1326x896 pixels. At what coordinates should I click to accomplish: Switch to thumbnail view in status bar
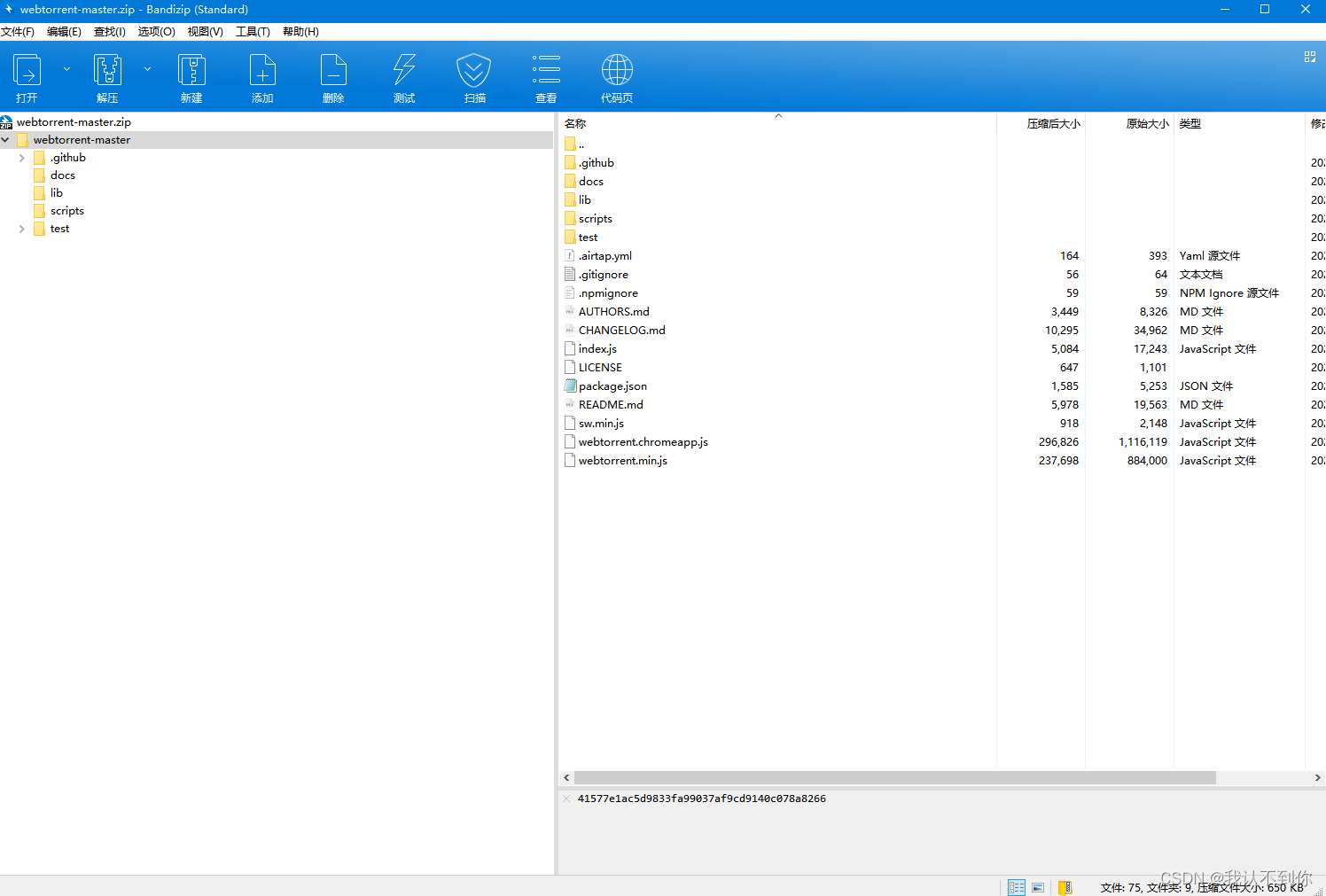1038,887
